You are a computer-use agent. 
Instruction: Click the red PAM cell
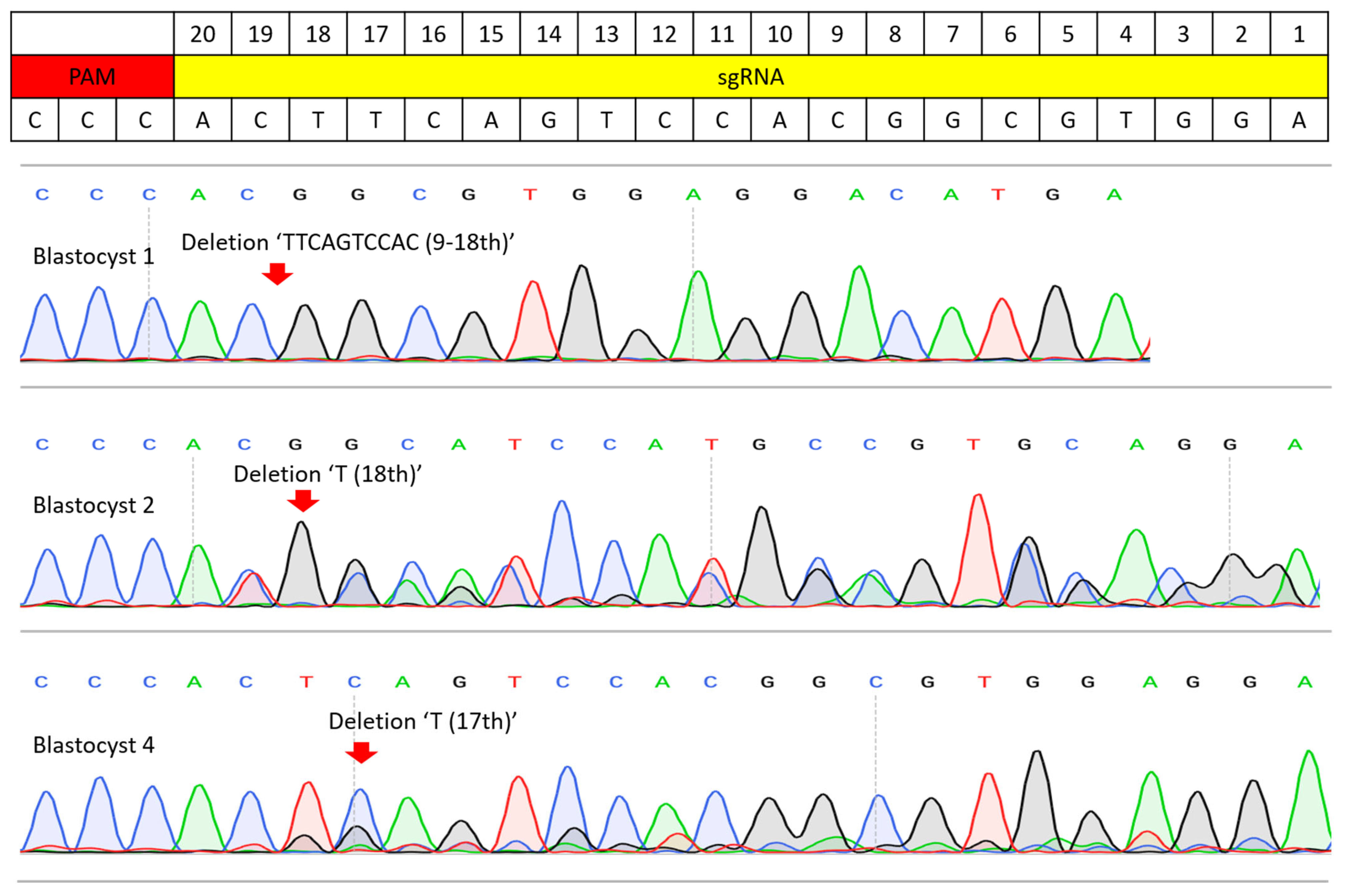coord(92,77)
